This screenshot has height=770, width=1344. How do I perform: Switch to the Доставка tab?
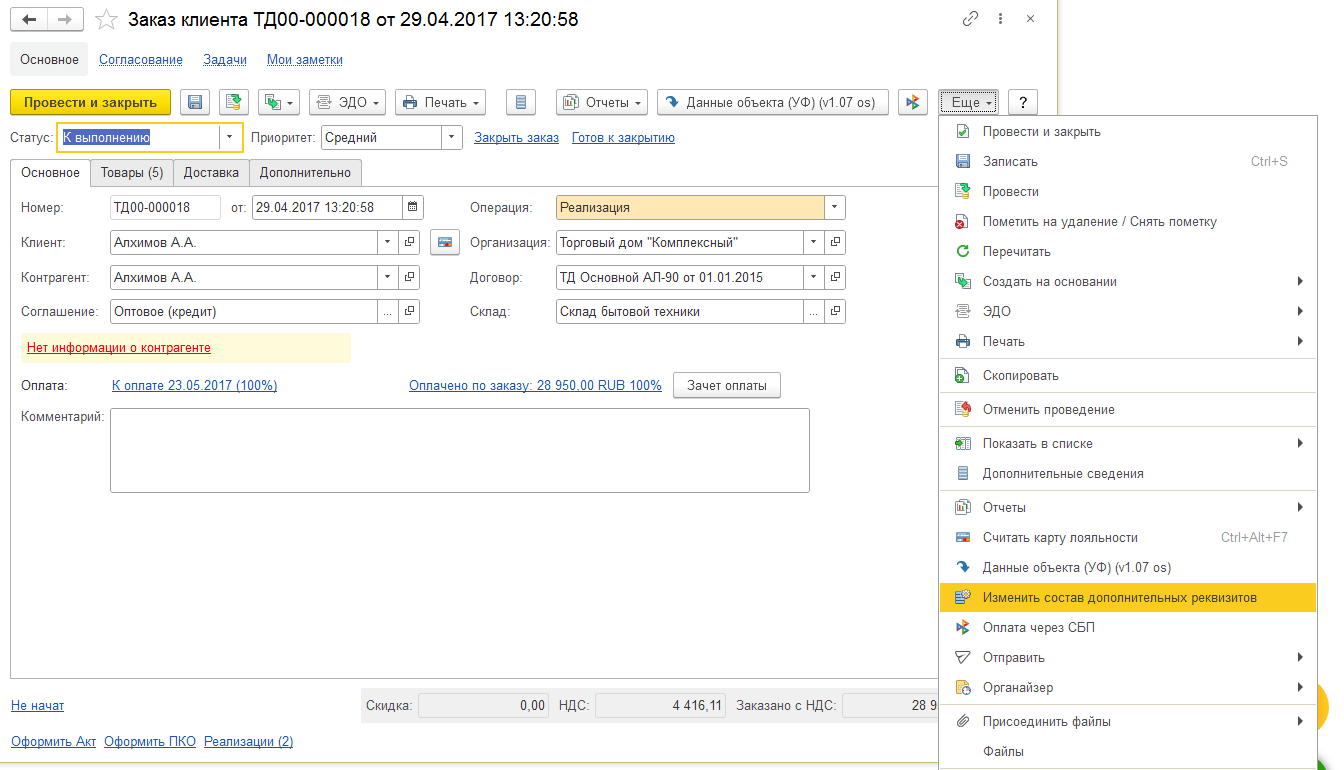pos(211,172)
